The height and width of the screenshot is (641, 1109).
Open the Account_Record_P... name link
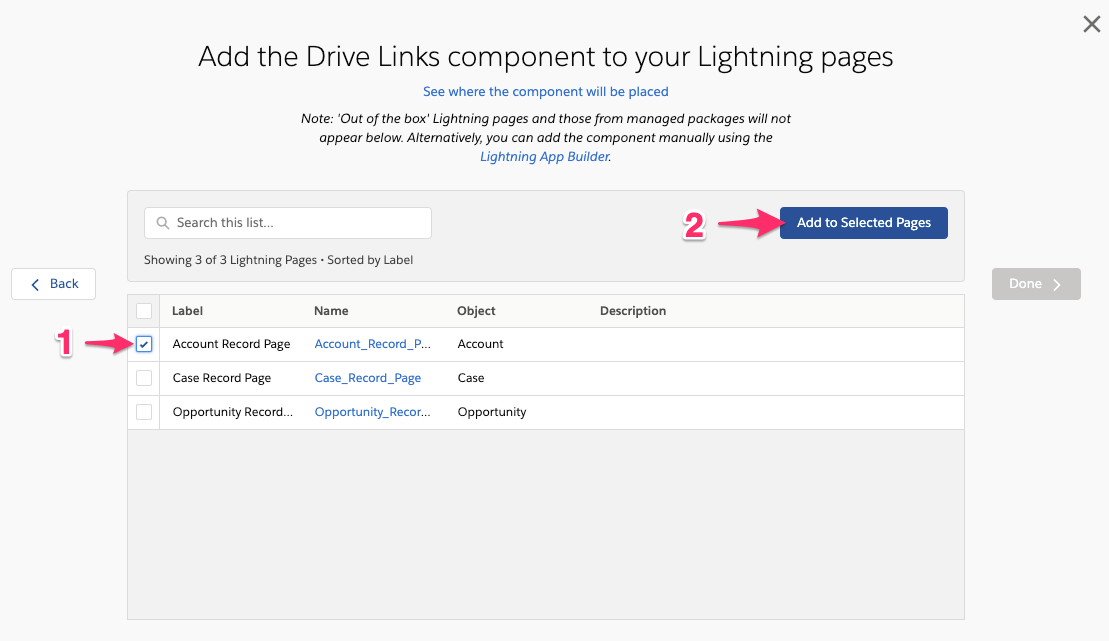coord(372,344)
